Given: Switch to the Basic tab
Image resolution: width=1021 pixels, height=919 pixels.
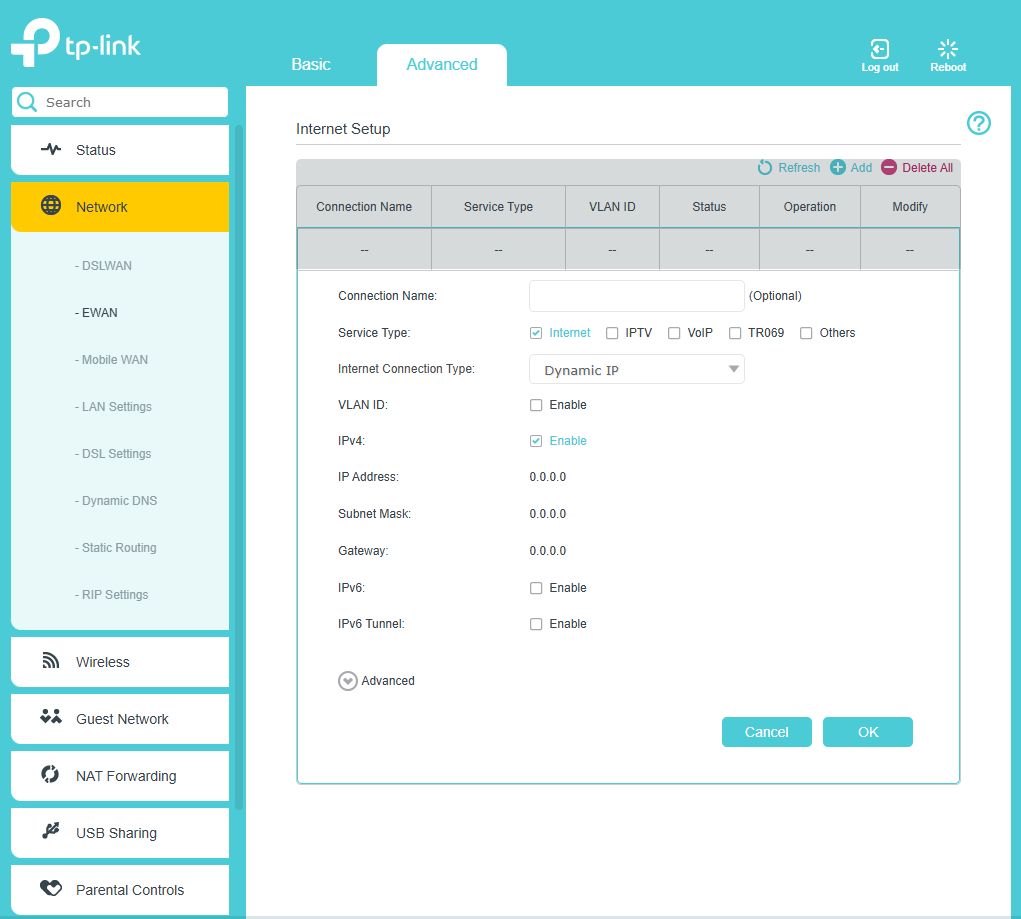Looking at the screenshot, I should click(x=311, y=64).
